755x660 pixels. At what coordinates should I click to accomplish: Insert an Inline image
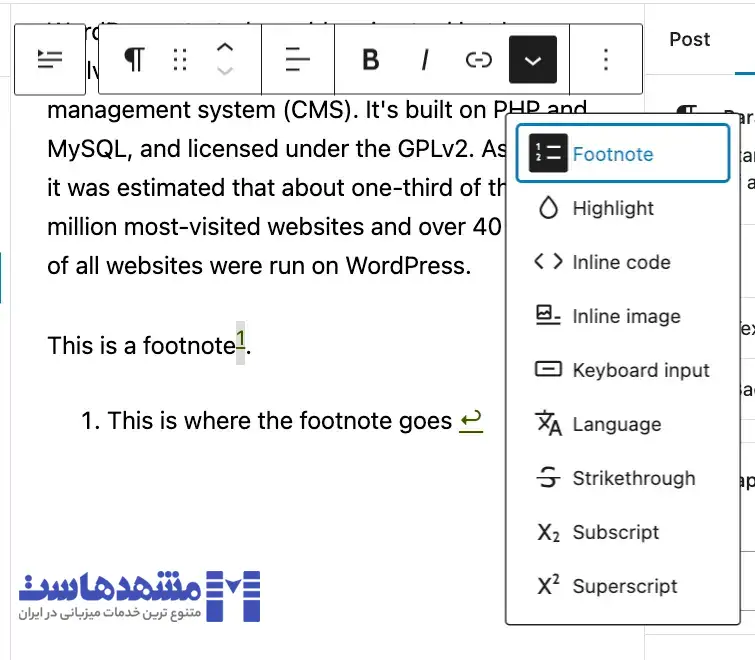coord(625,316)
